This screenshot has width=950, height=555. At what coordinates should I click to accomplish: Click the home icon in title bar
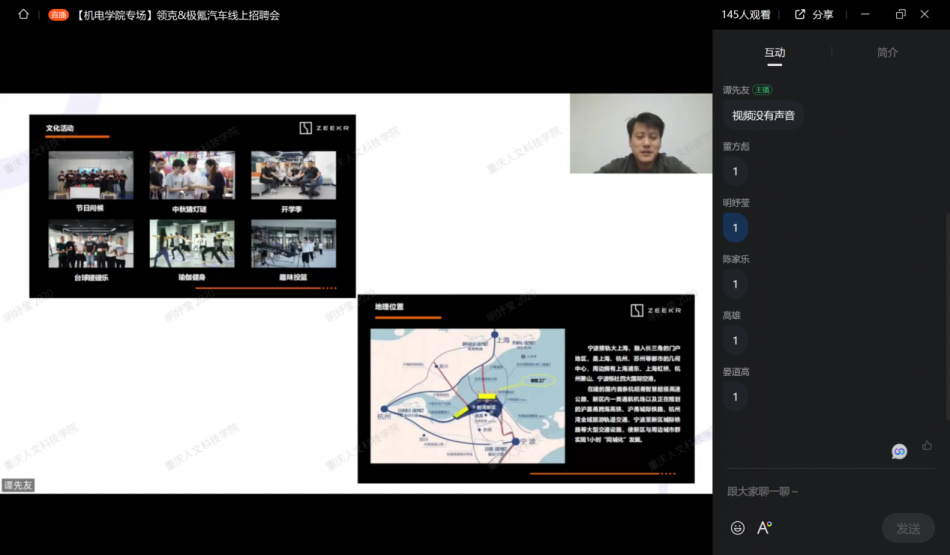23,15
